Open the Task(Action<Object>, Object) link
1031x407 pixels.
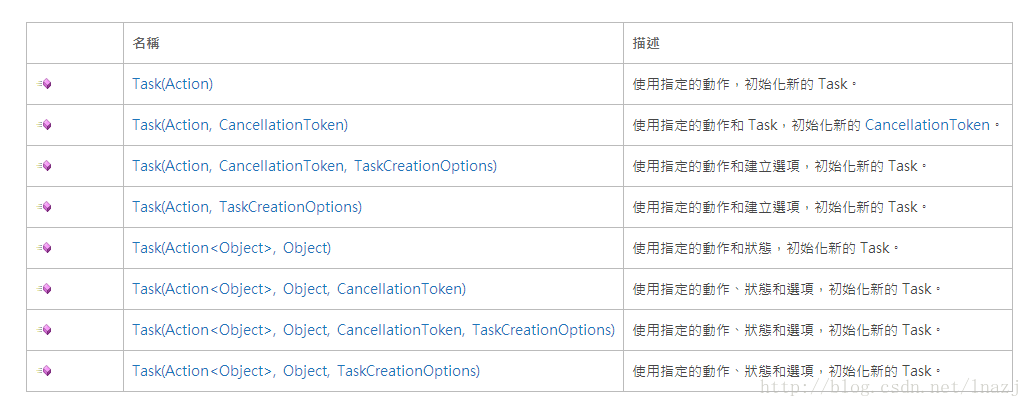coord(231,248)
